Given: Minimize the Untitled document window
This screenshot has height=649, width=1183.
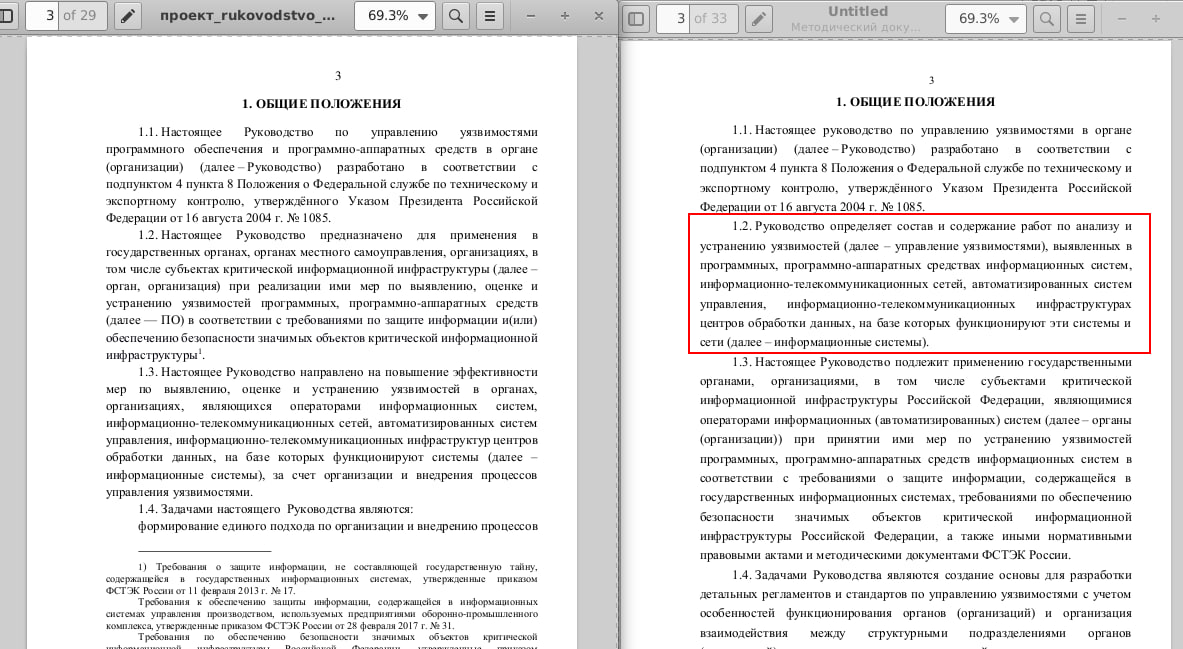Looking at the screenshot, I should [x=1121, y=18].
